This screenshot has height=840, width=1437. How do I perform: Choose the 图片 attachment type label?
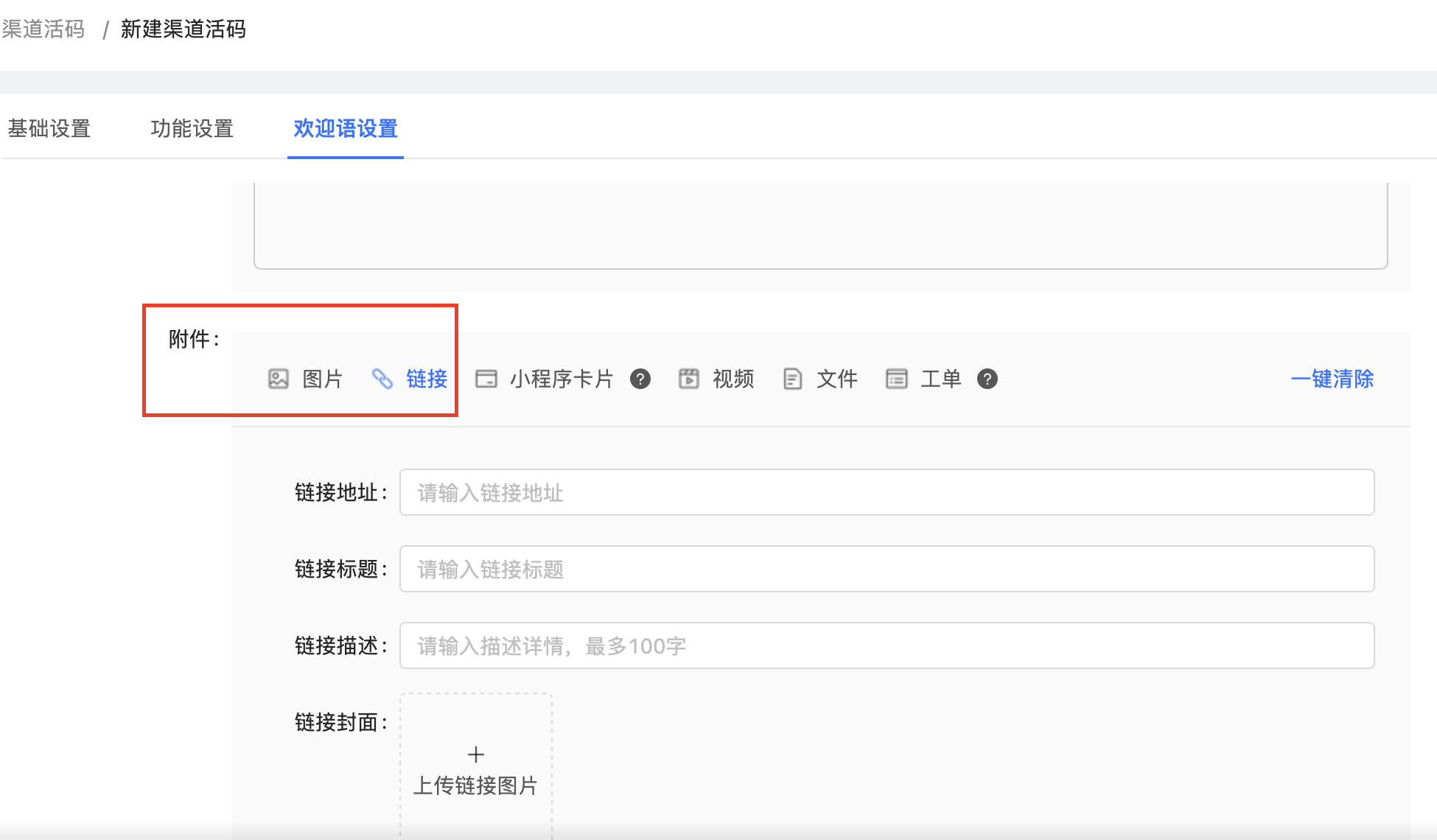[323, 379]
